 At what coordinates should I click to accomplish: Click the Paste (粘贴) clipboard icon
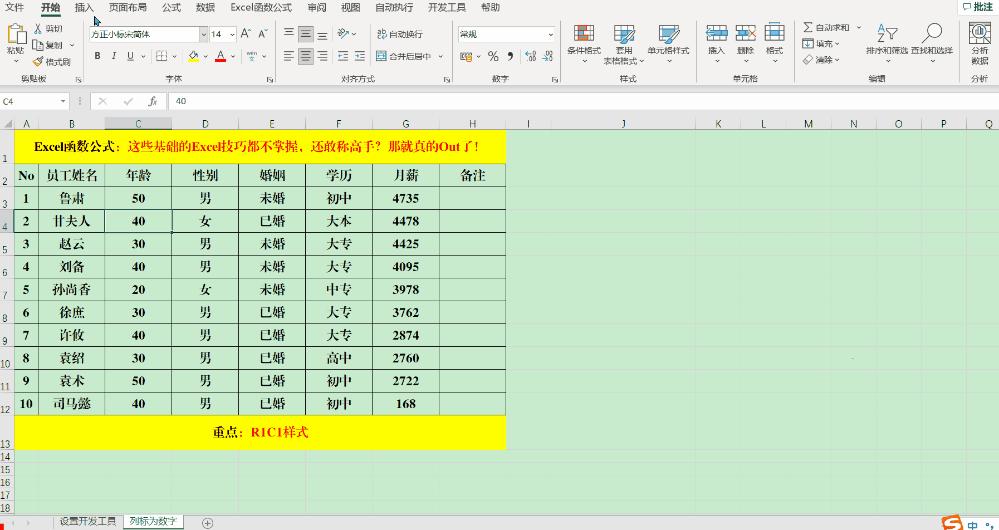[15, 34]
